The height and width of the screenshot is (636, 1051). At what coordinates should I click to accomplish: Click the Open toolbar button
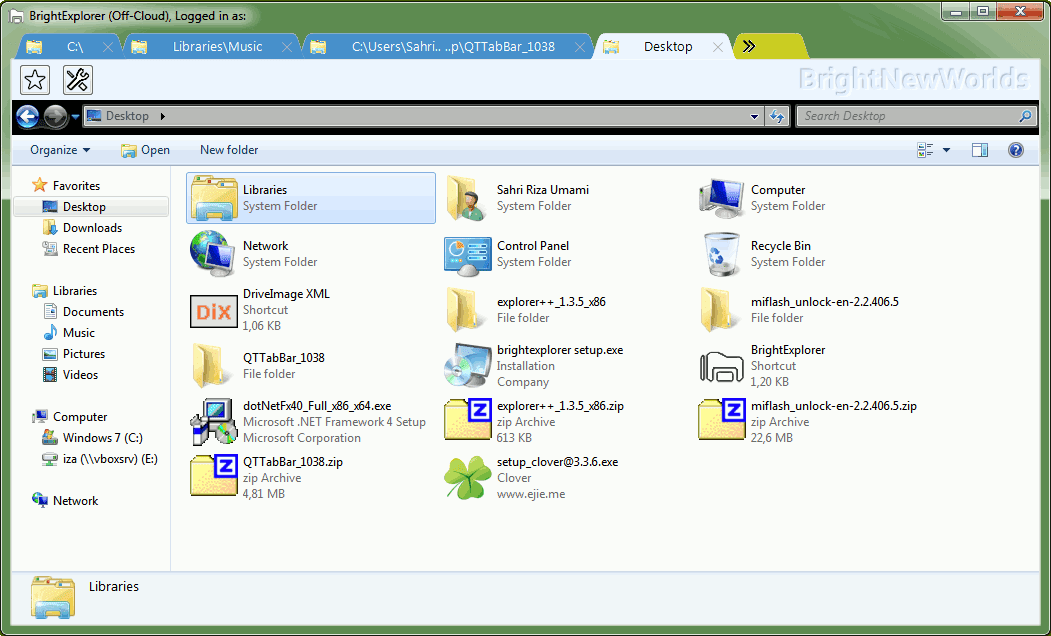click(x=145, y=150)
